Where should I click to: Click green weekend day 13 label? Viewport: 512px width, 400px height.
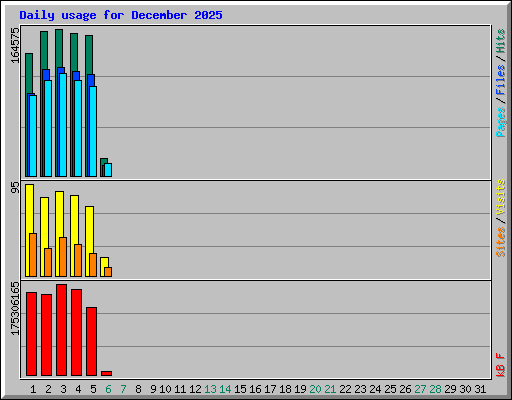click(210, 389)
